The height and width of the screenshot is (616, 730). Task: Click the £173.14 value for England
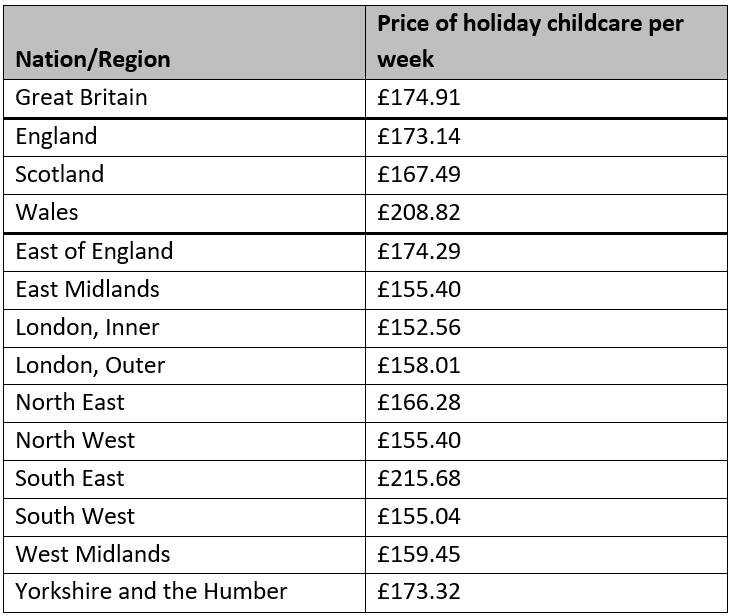[x=546, y=137]
